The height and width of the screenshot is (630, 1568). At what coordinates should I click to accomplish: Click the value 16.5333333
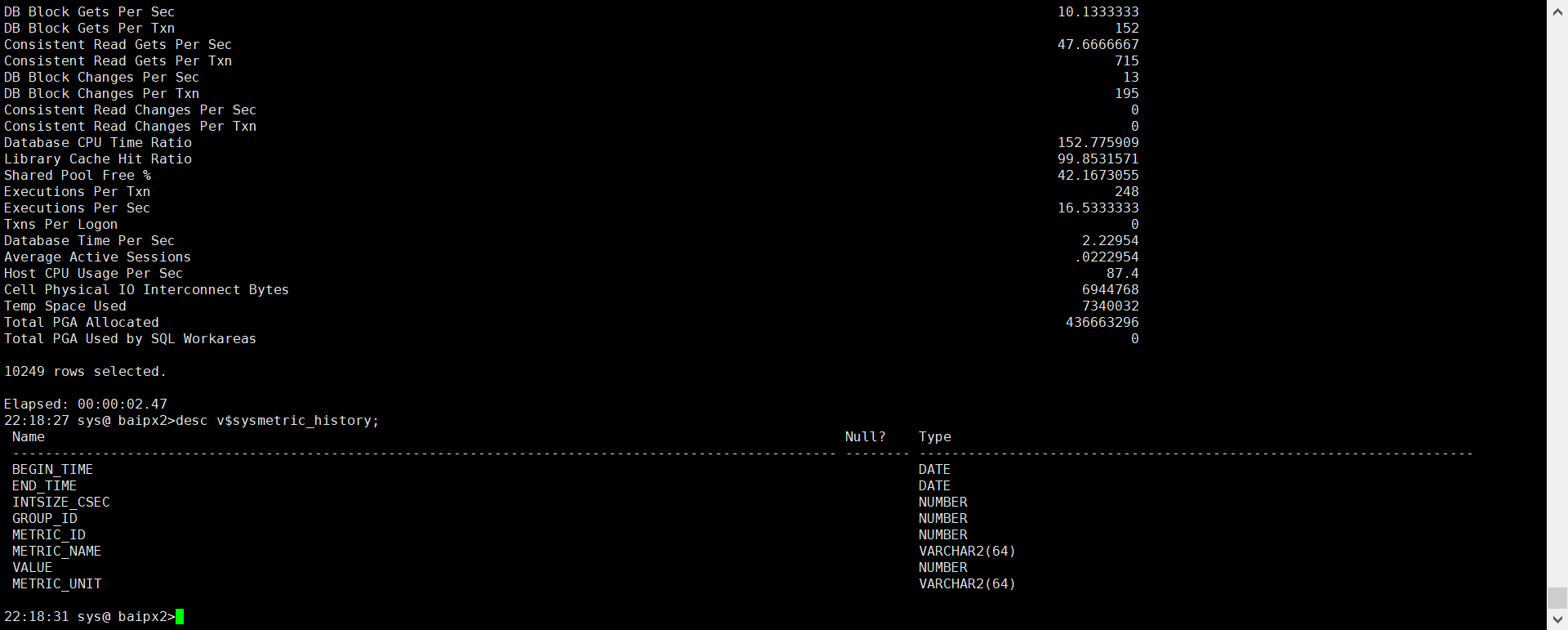pos(1098,208)
